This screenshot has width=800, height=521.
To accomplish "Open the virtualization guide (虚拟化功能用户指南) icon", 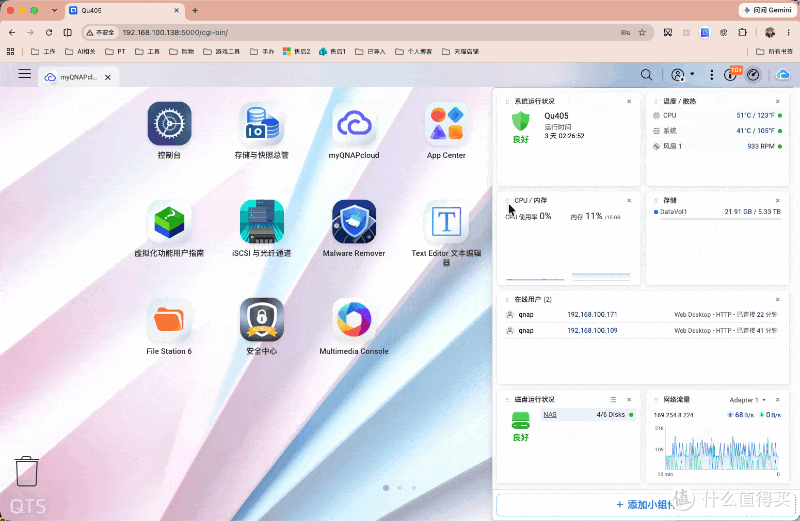I will point(169,222).
